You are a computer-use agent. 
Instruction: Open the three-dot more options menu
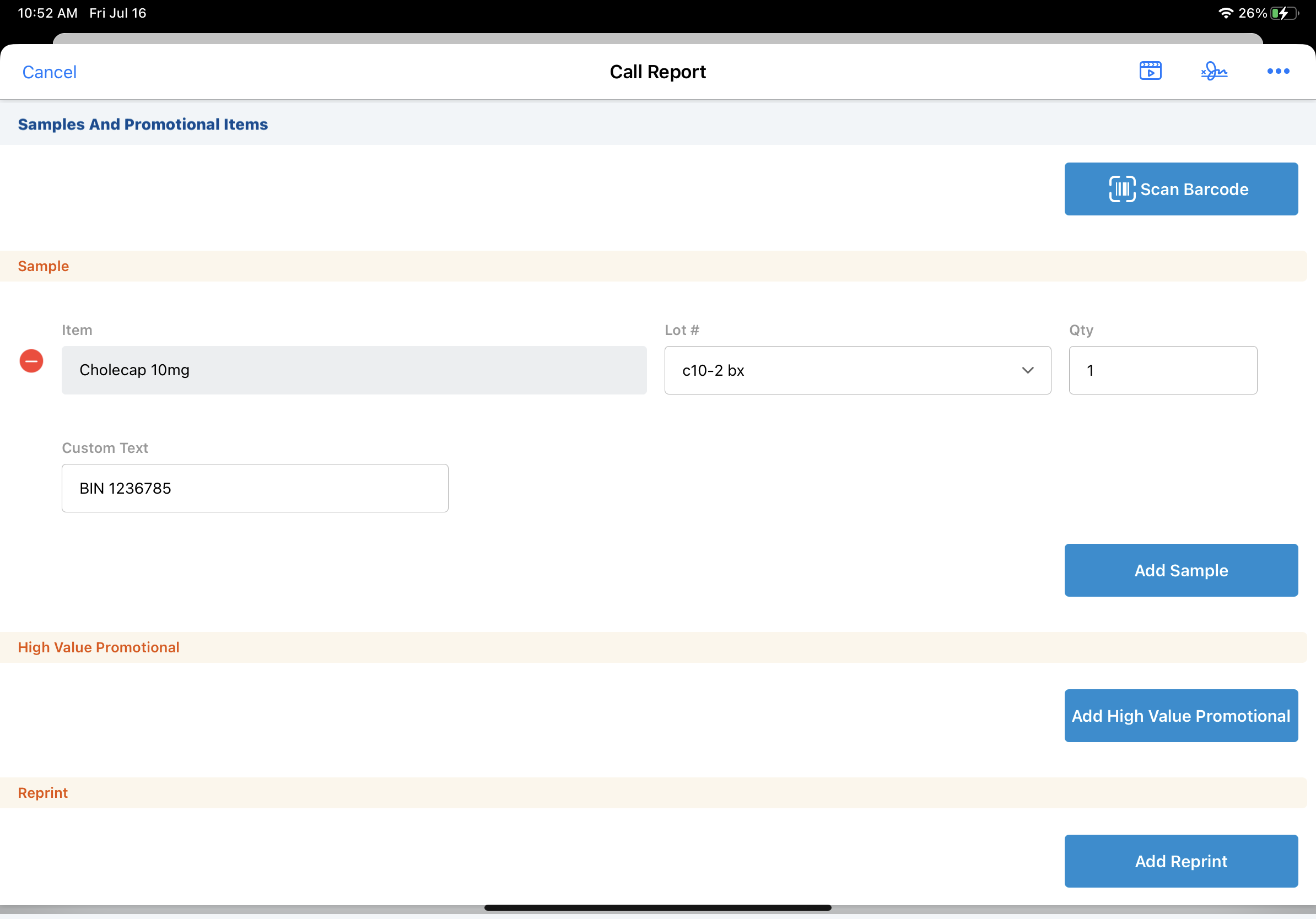(1277, 71)
